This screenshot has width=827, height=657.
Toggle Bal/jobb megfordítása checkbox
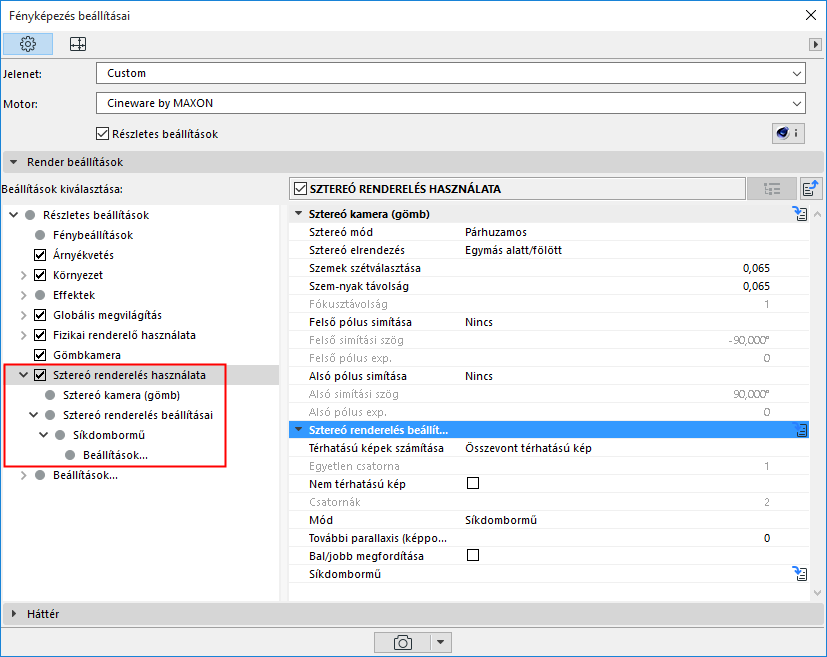click(473, 556)
